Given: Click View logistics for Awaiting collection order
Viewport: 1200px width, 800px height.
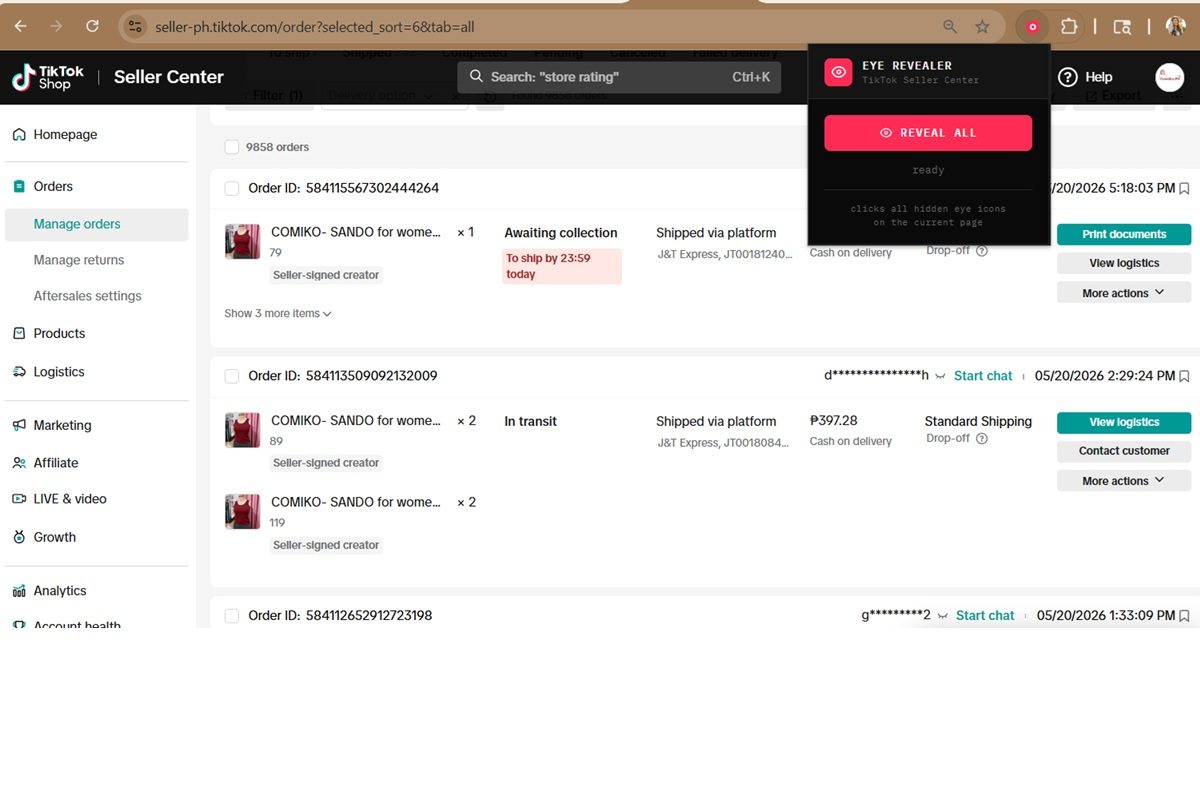Looking at the screenshot, I should (x=1123, y=263).
